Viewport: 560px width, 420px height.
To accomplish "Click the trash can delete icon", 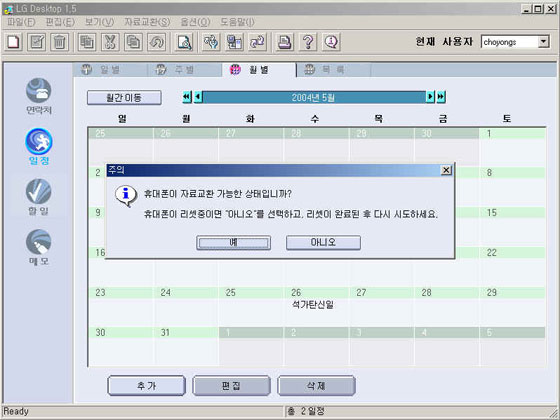I will pos(59,42).
